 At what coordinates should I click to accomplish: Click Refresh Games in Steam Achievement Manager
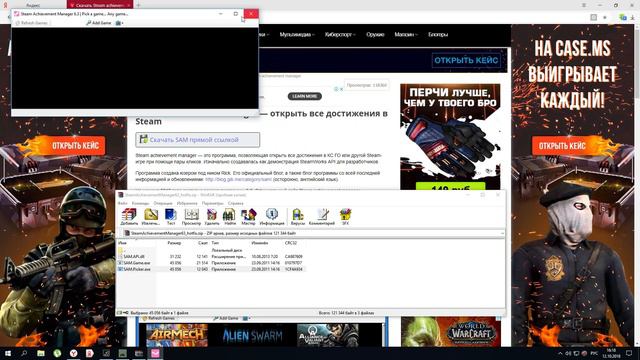31,23
